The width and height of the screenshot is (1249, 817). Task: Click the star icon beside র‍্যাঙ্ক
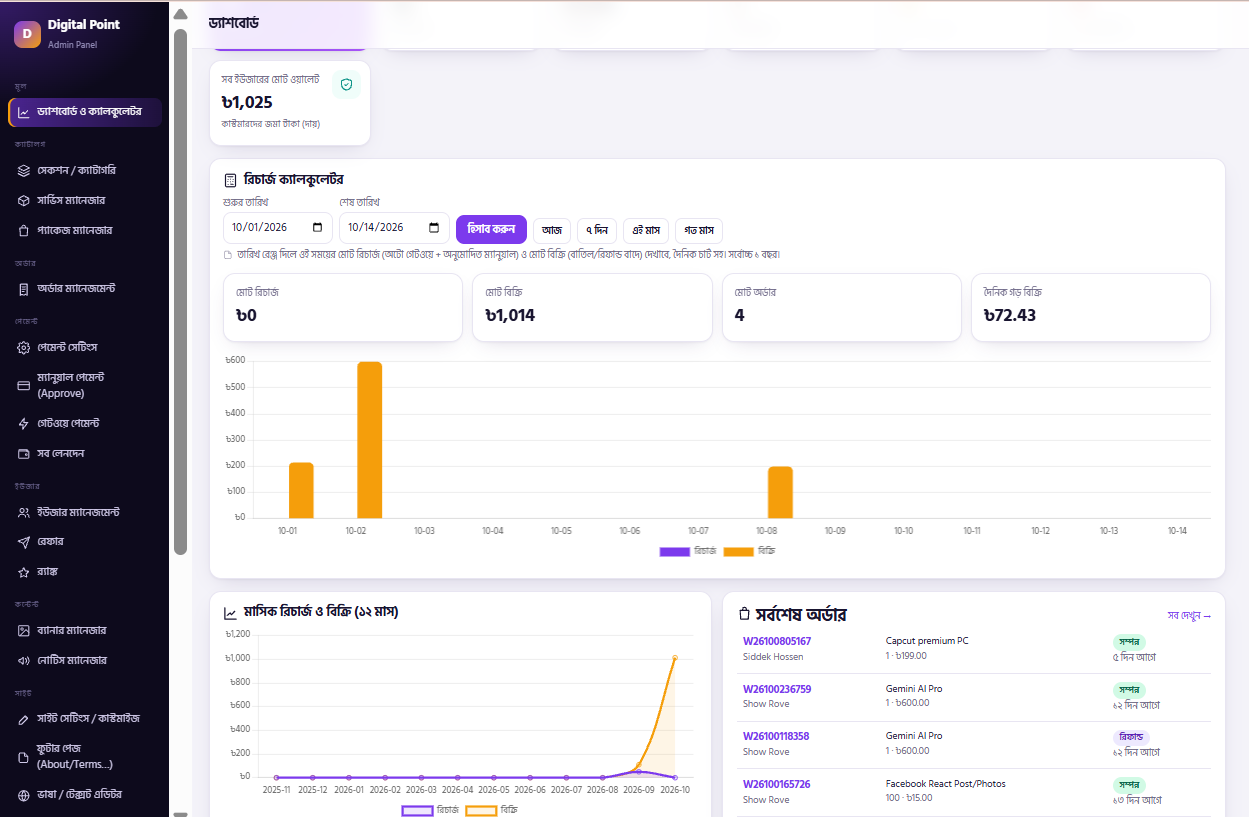(24, 572)
